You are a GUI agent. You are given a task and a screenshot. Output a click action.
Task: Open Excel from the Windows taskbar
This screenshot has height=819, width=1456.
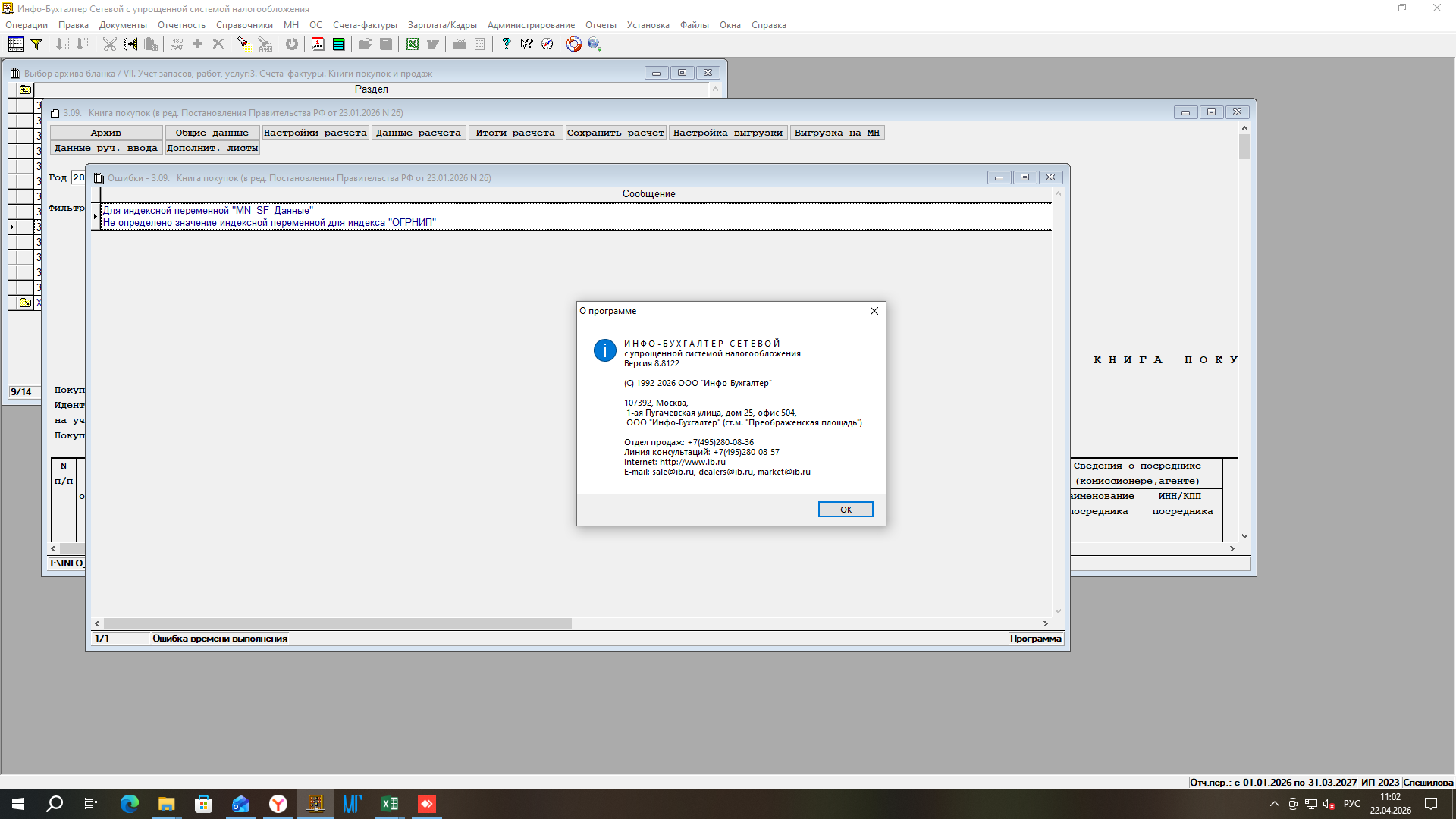(390, 804)
